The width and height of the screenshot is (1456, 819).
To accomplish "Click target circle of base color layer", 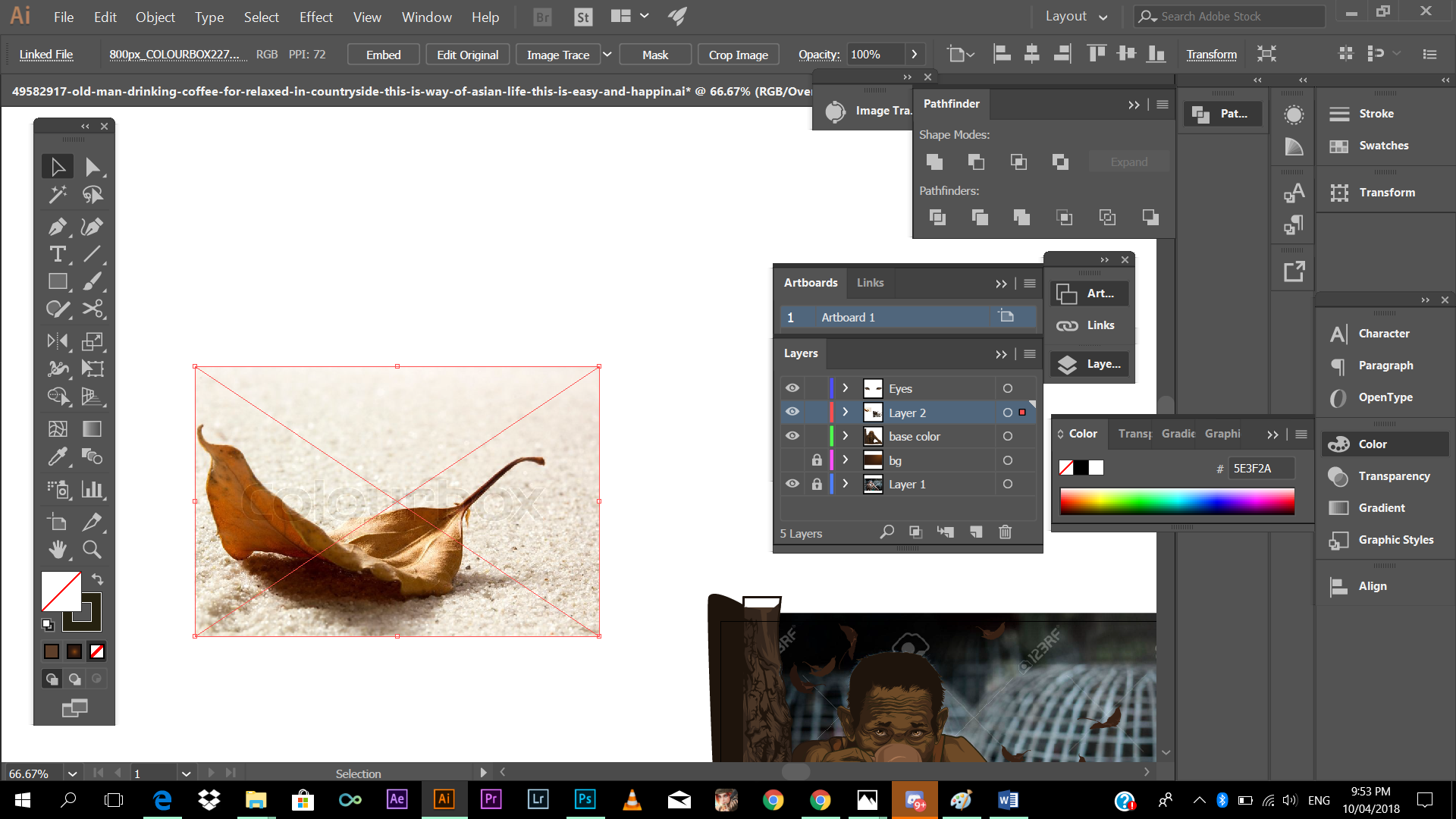I will coord(1008,436).
